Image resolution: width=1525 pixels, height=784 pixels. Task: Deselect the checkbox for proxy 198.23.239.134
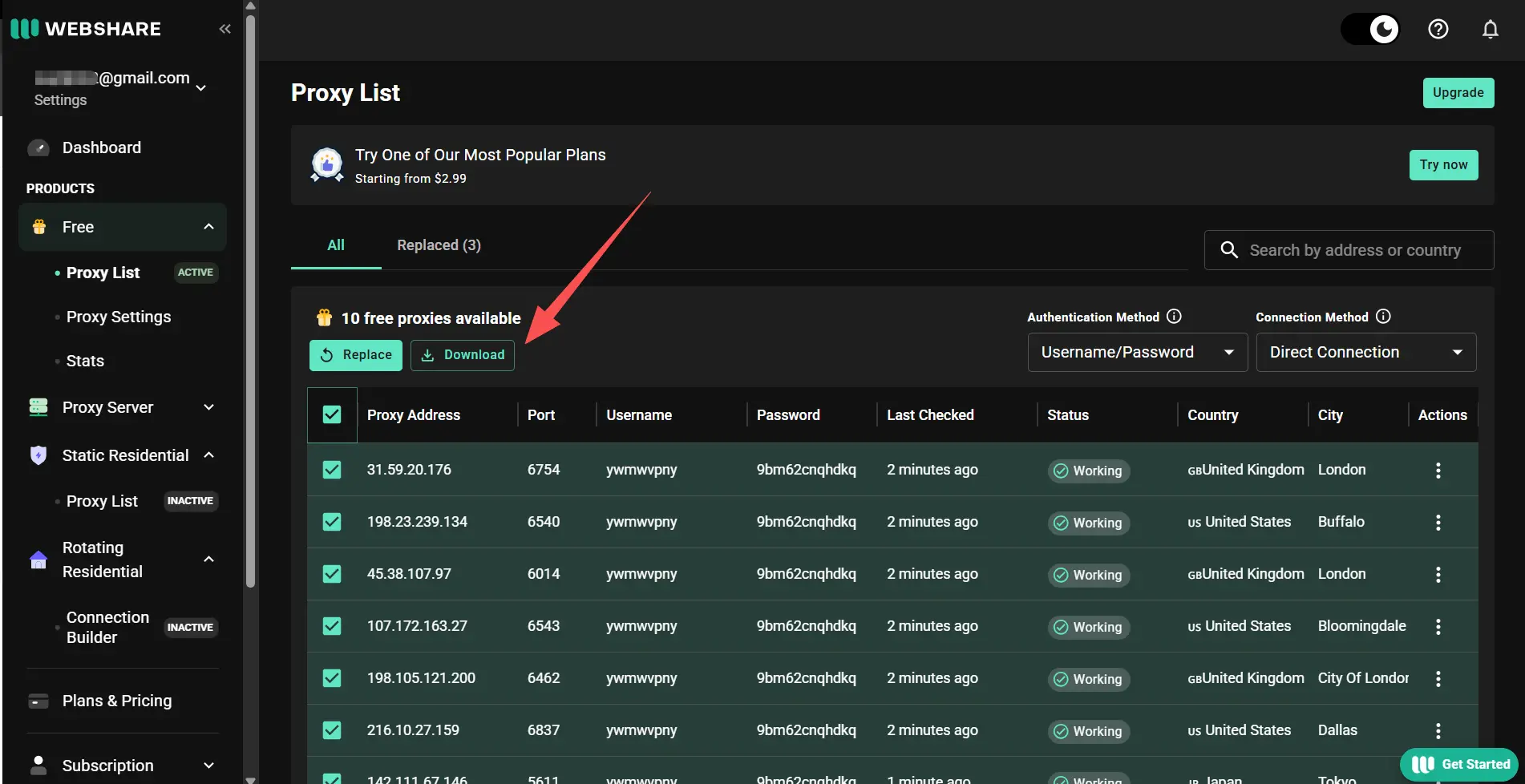[331, 521]
